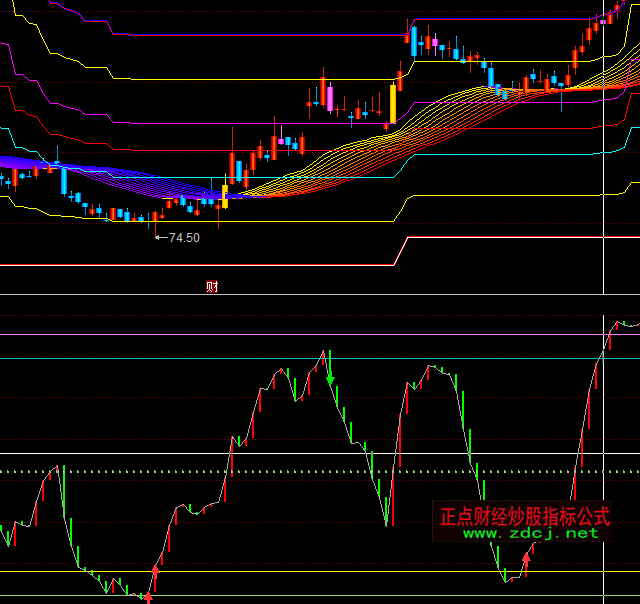The width and height of the screenshot is (640, 604).
Task: Open the www.zdcj.net website link
Action: (530, 533)
